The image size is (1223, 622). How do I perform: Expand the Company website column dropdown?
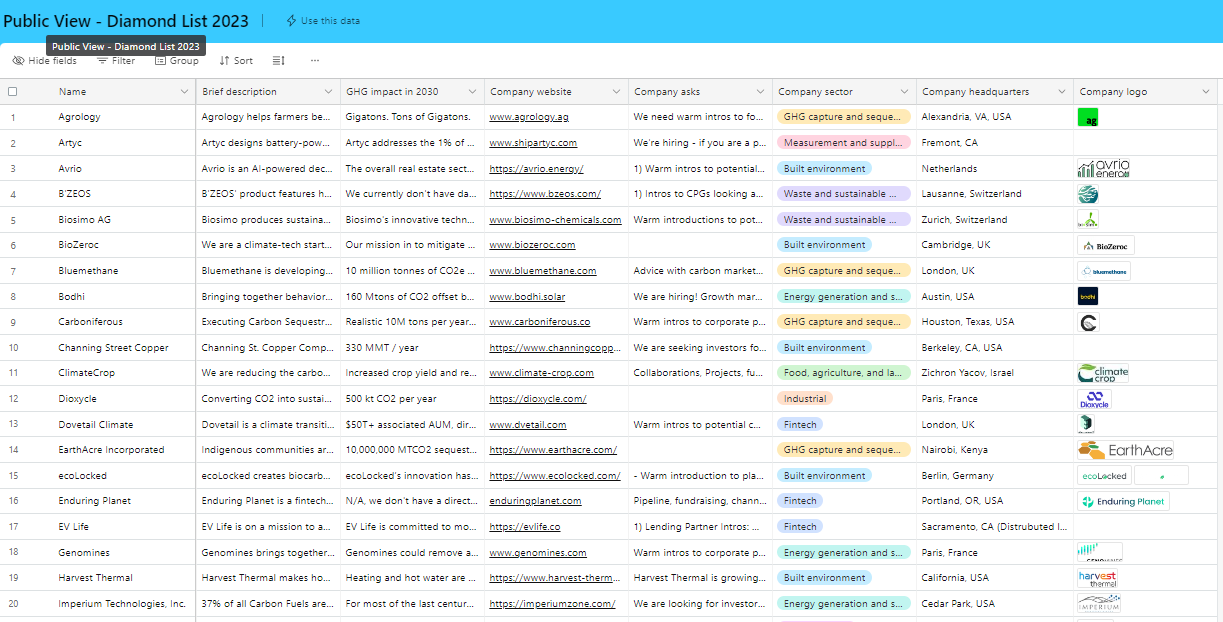[616, 92]
